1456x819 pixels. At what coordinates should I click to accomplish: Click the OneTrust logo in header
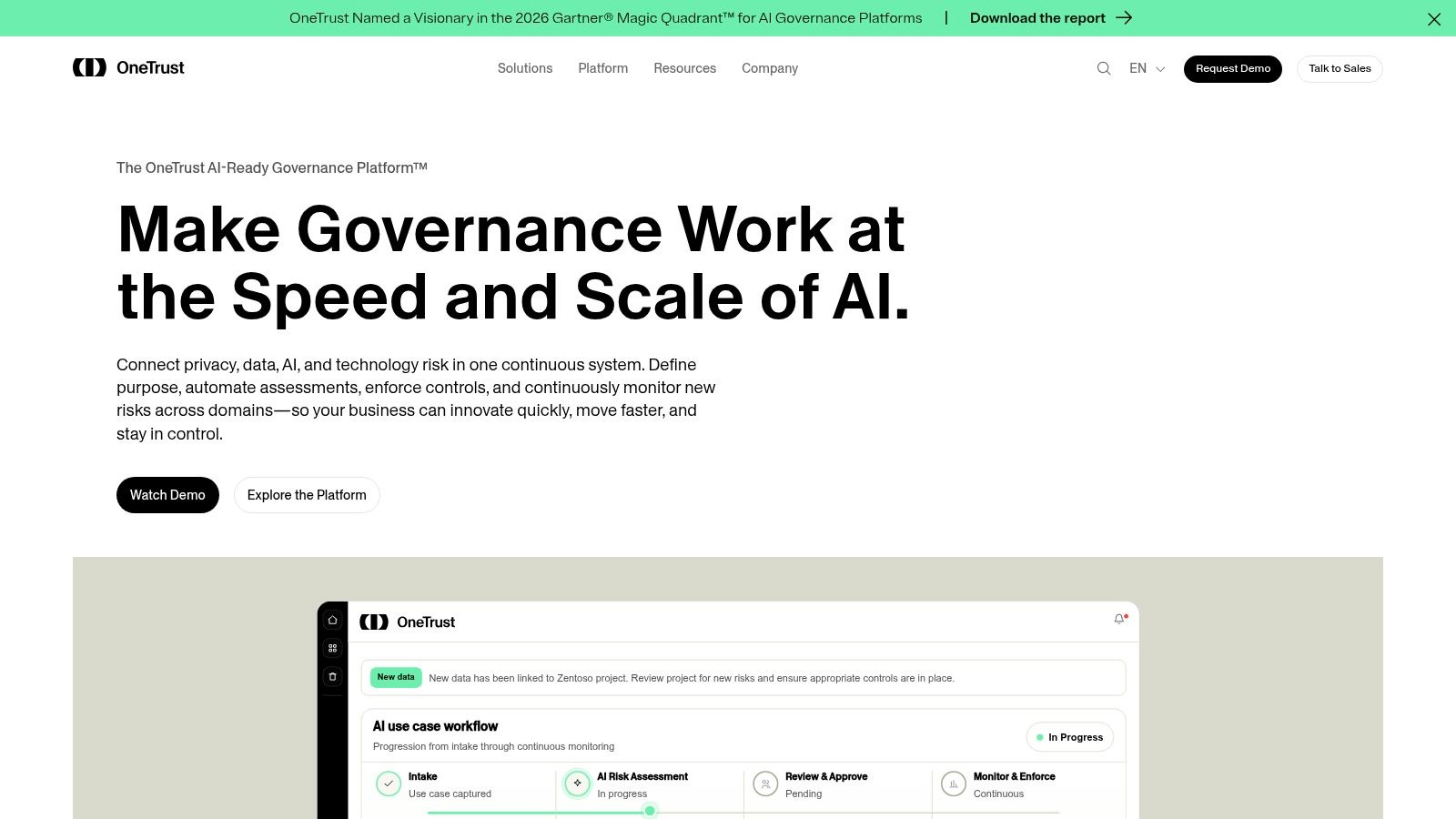[128, 67]
